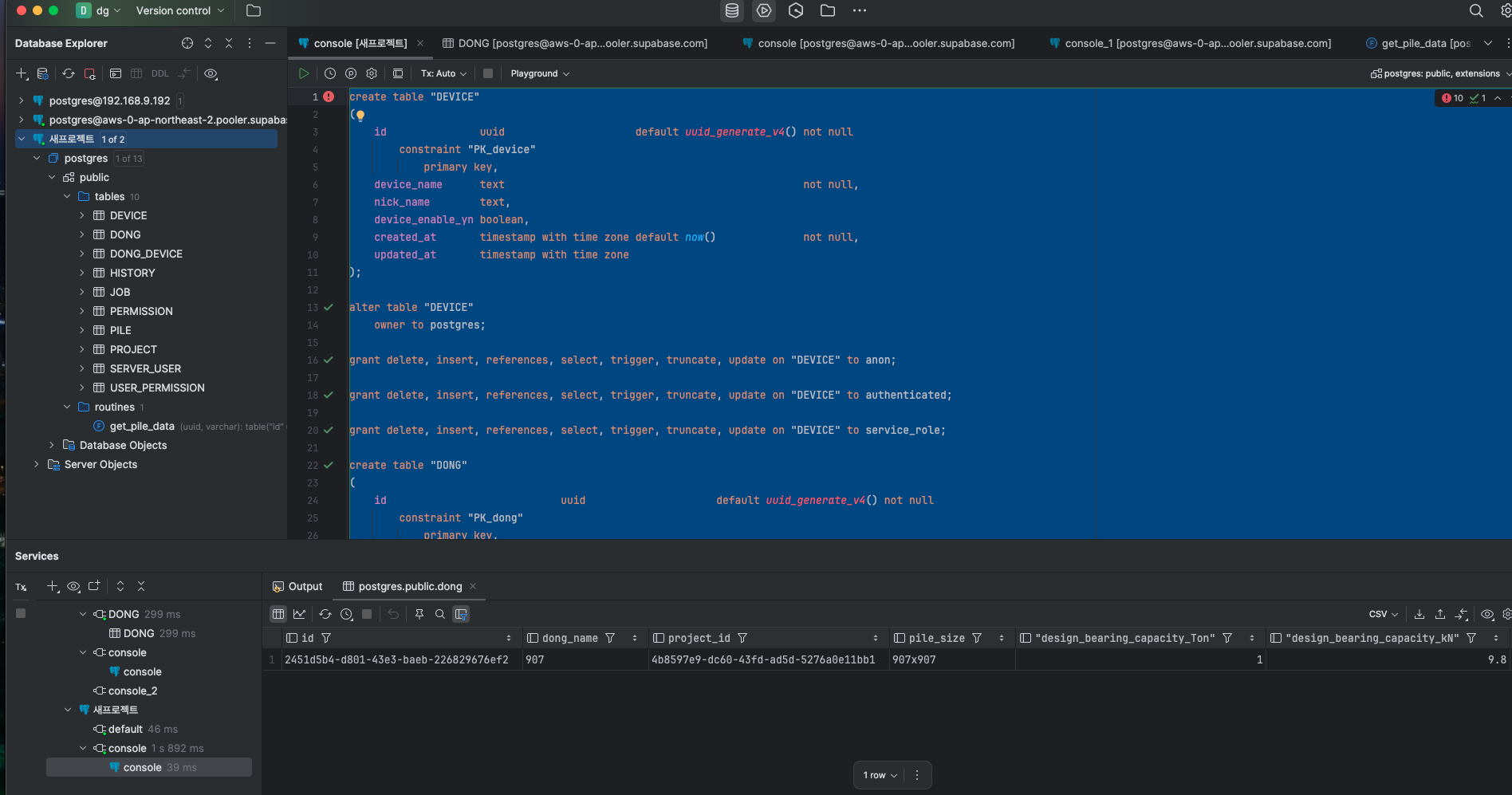Open console settings gear in editor toolbar
1512x795 pixels.
372,73
